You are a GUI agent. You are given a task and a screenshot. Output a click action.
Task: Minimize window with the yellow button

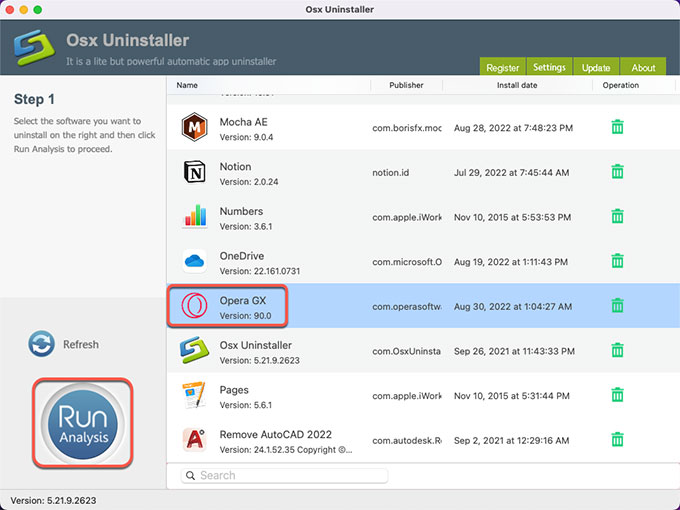click(24, 10)
